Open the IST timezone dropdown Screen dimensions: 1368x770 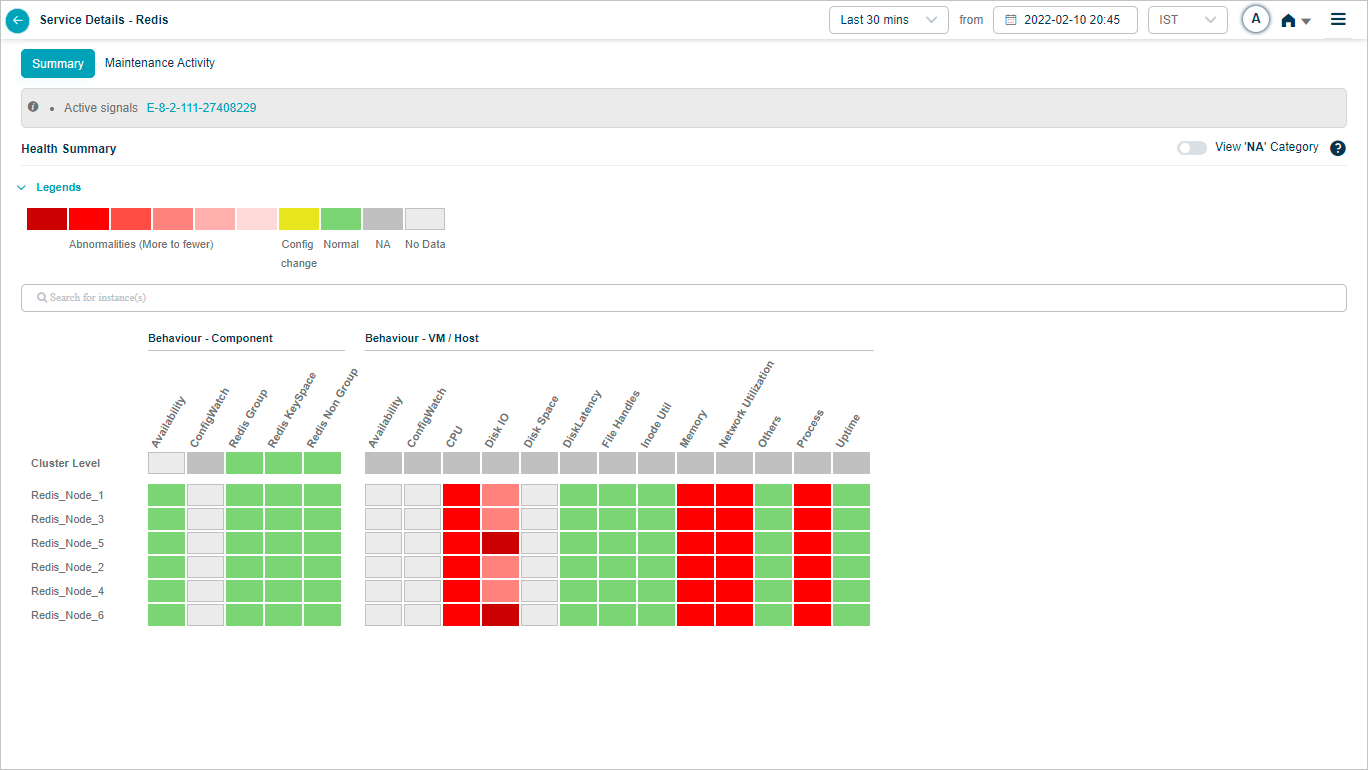click(x=1187, y=20)
